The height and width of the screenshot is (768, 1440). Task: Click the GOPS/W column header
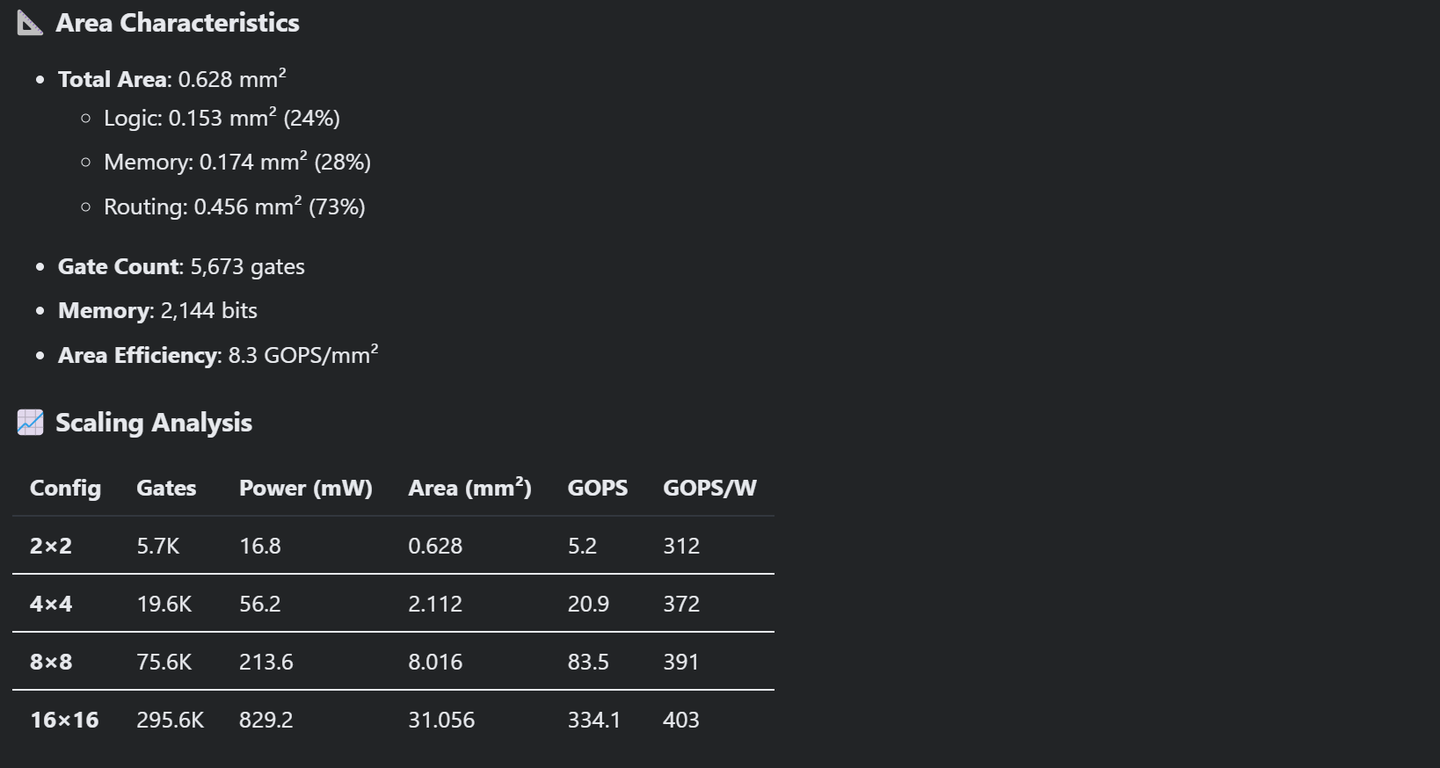click(709, 488)
